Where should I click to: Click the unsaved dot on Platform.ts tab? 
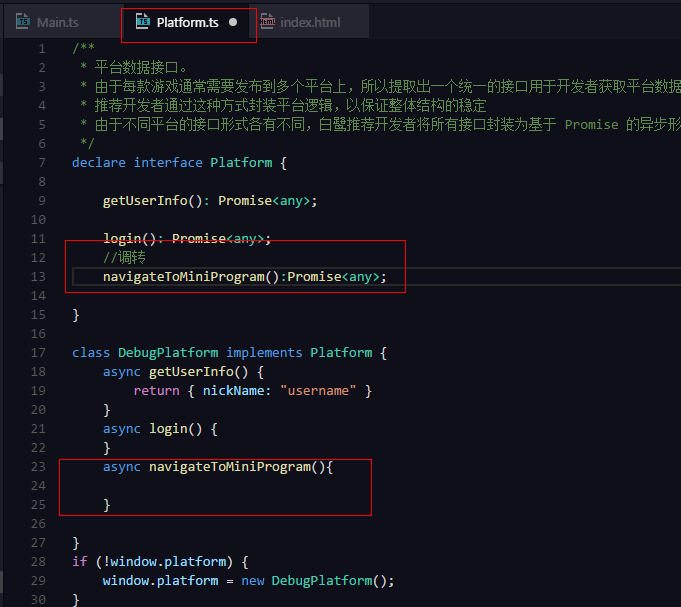tap(233, 22)
